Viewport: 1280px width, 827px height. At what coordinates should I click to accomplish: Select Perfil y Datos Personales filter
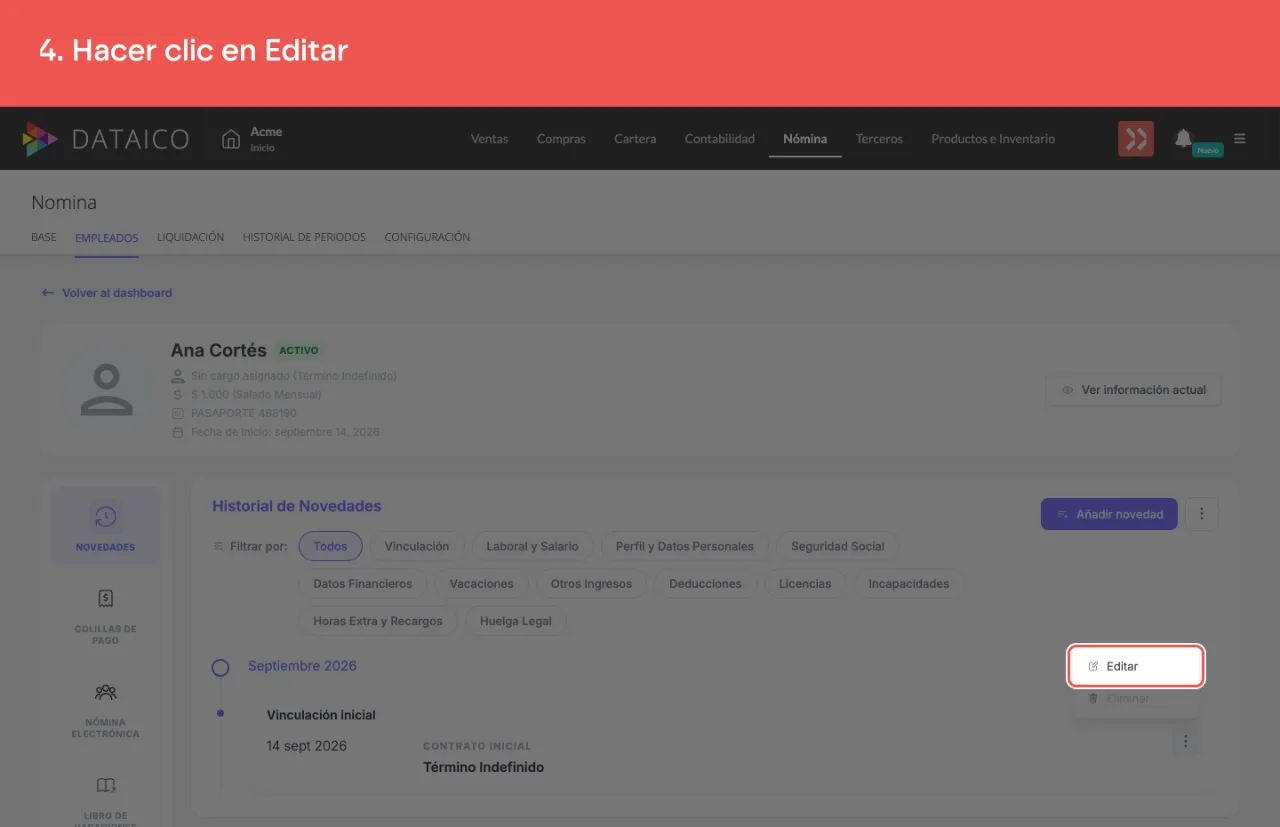pyautogui.click(x=685, y=547)
